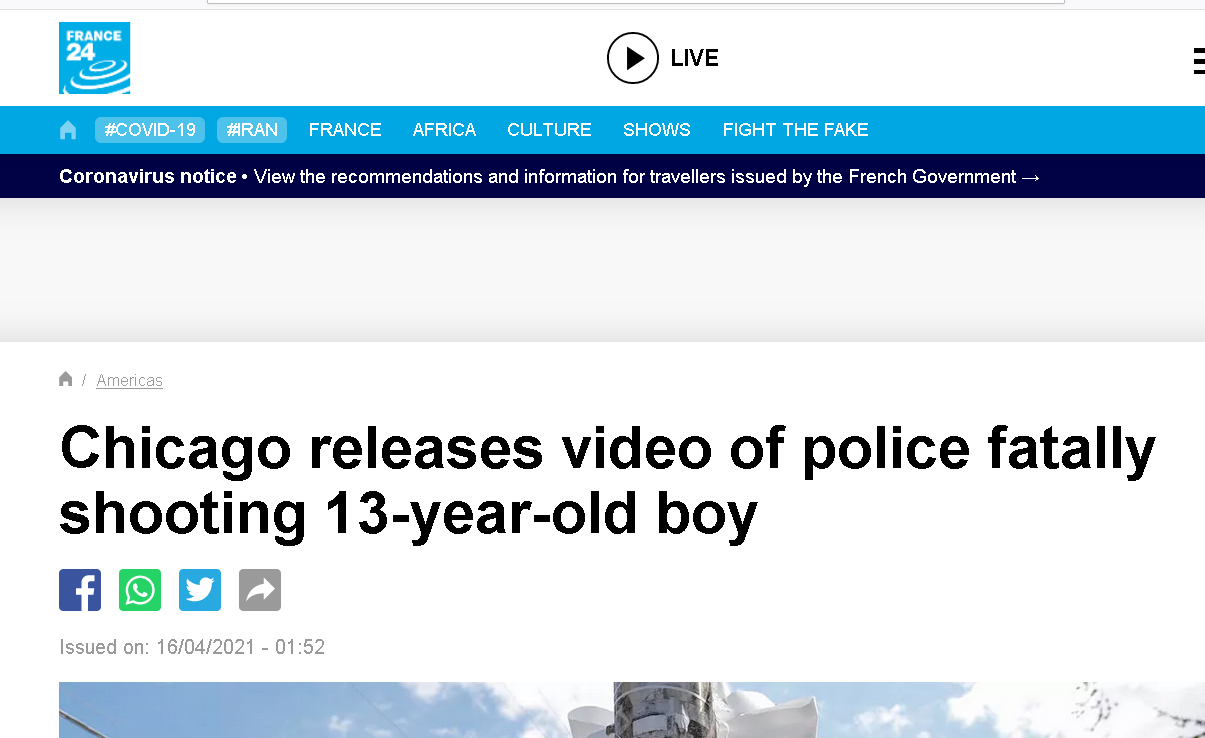Open the #IRAN tag
1205x738 pixels.
coord(252,130)
